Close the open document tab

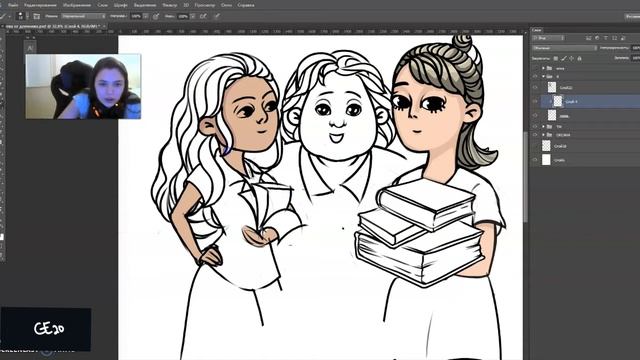click(x=104, y=26)
